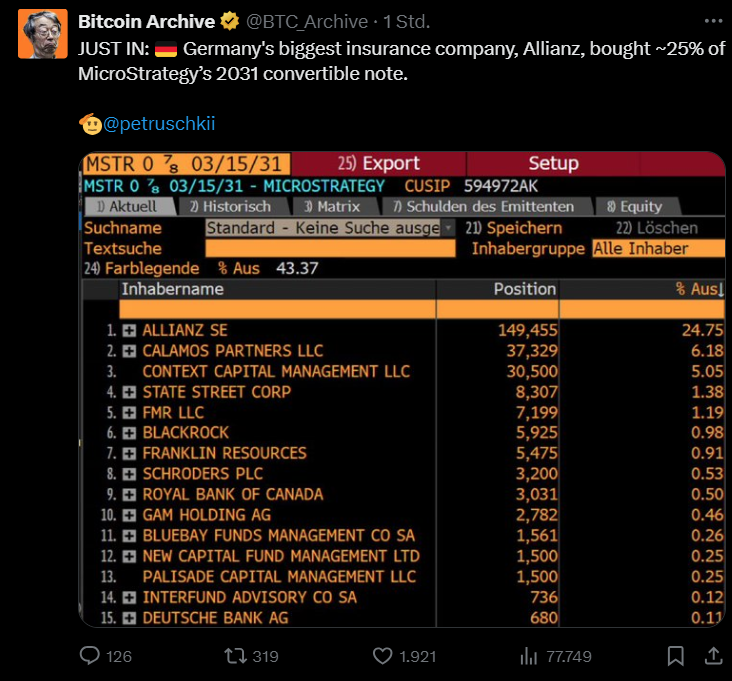Bookmark this post
The image size is (732, 681).
[676, 656]
